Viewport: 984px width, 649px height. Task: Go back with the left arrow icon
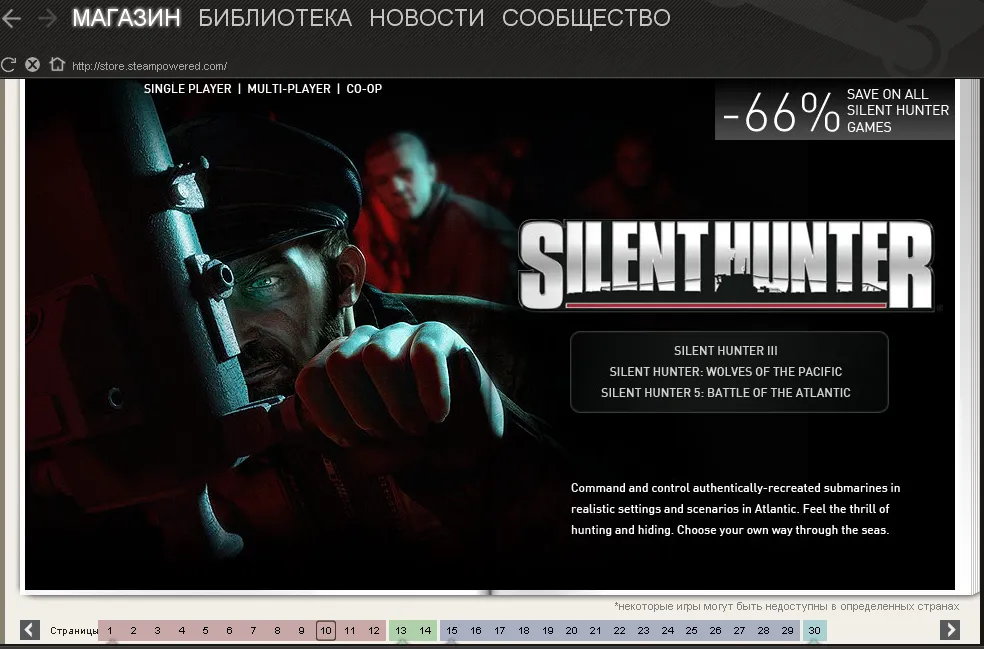11,18
